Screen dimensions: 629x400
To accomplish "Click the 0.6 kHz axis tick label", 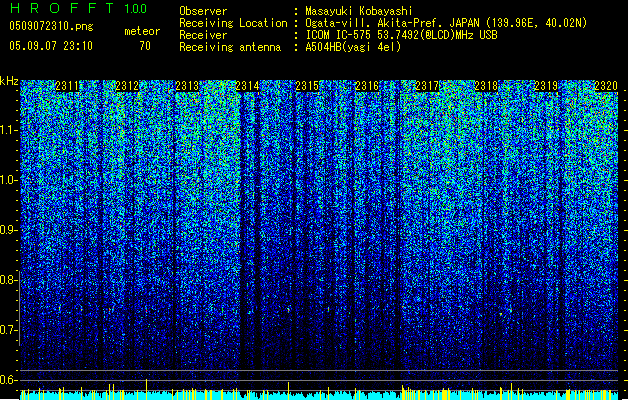I will coord(9,380).
